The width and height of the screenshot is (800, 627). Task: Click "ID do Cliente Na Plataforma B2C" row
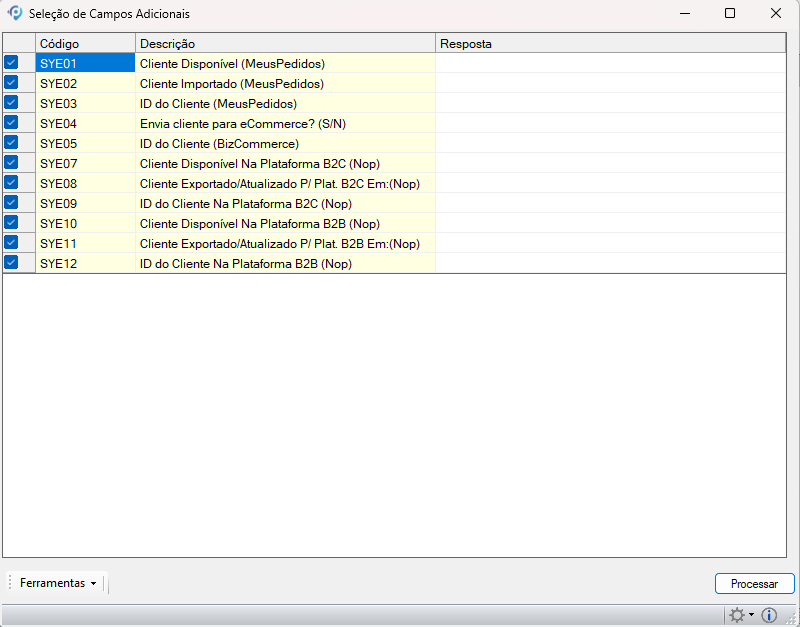(285, 203)
